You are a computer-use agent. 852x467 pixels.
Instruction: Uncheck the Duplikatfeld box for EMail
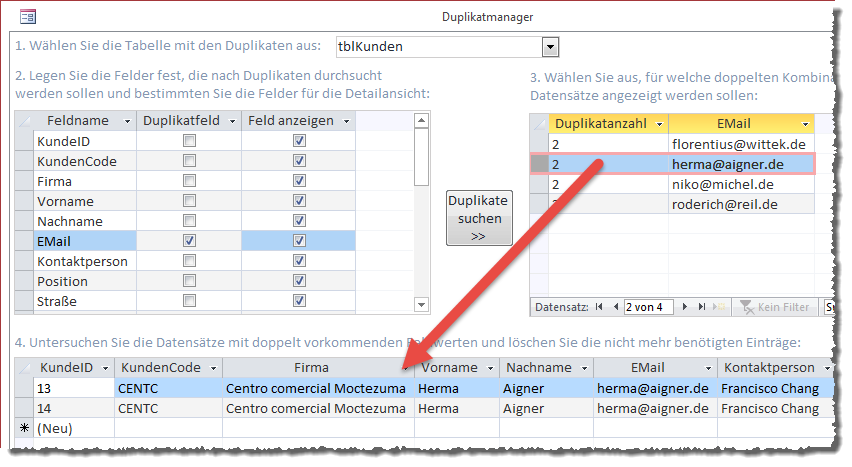tap(189, 241)
